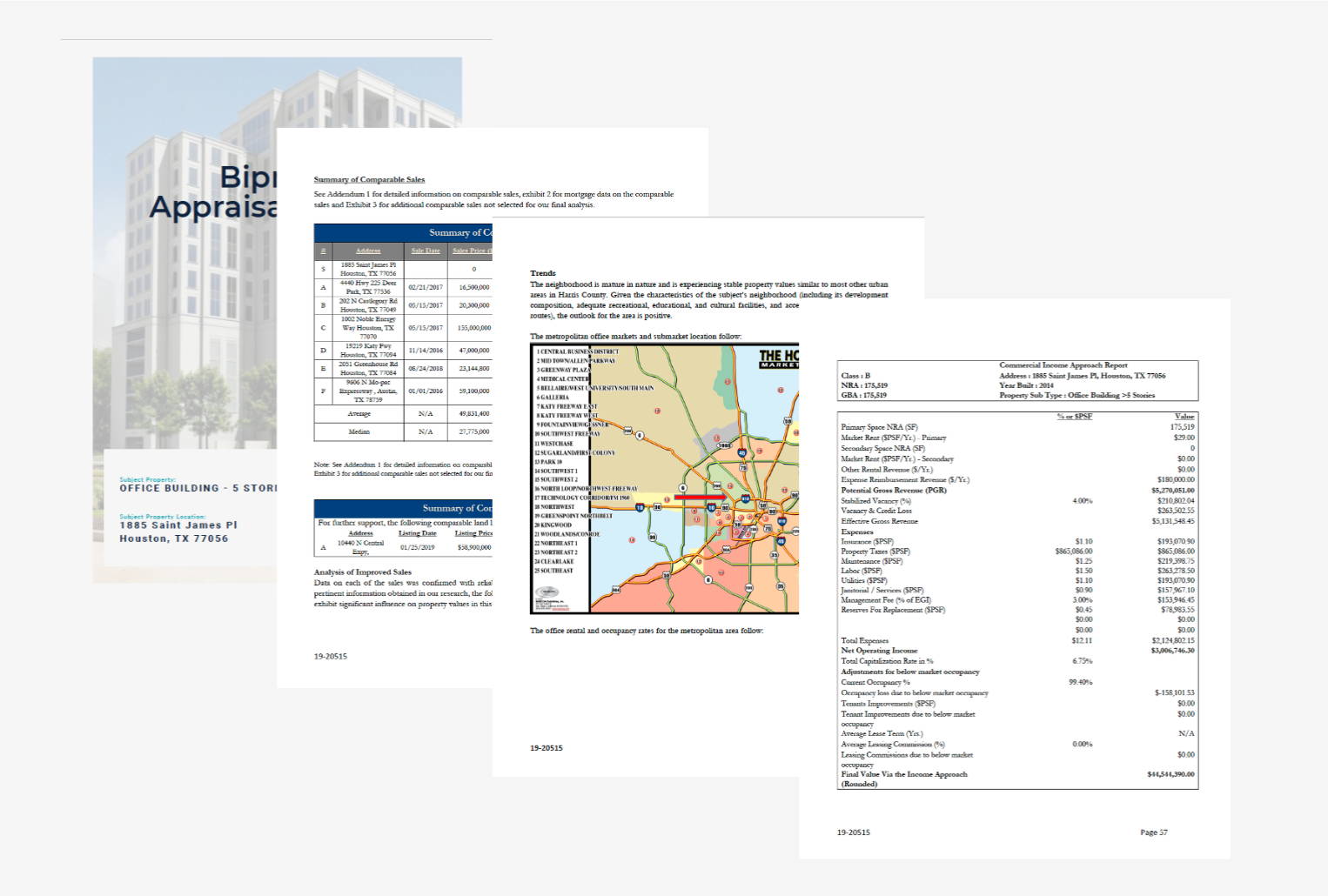Click the '1885 Saint James Pl' address on cover page
Viewport: 1328px width, 896px height.
tap(178, 525)
